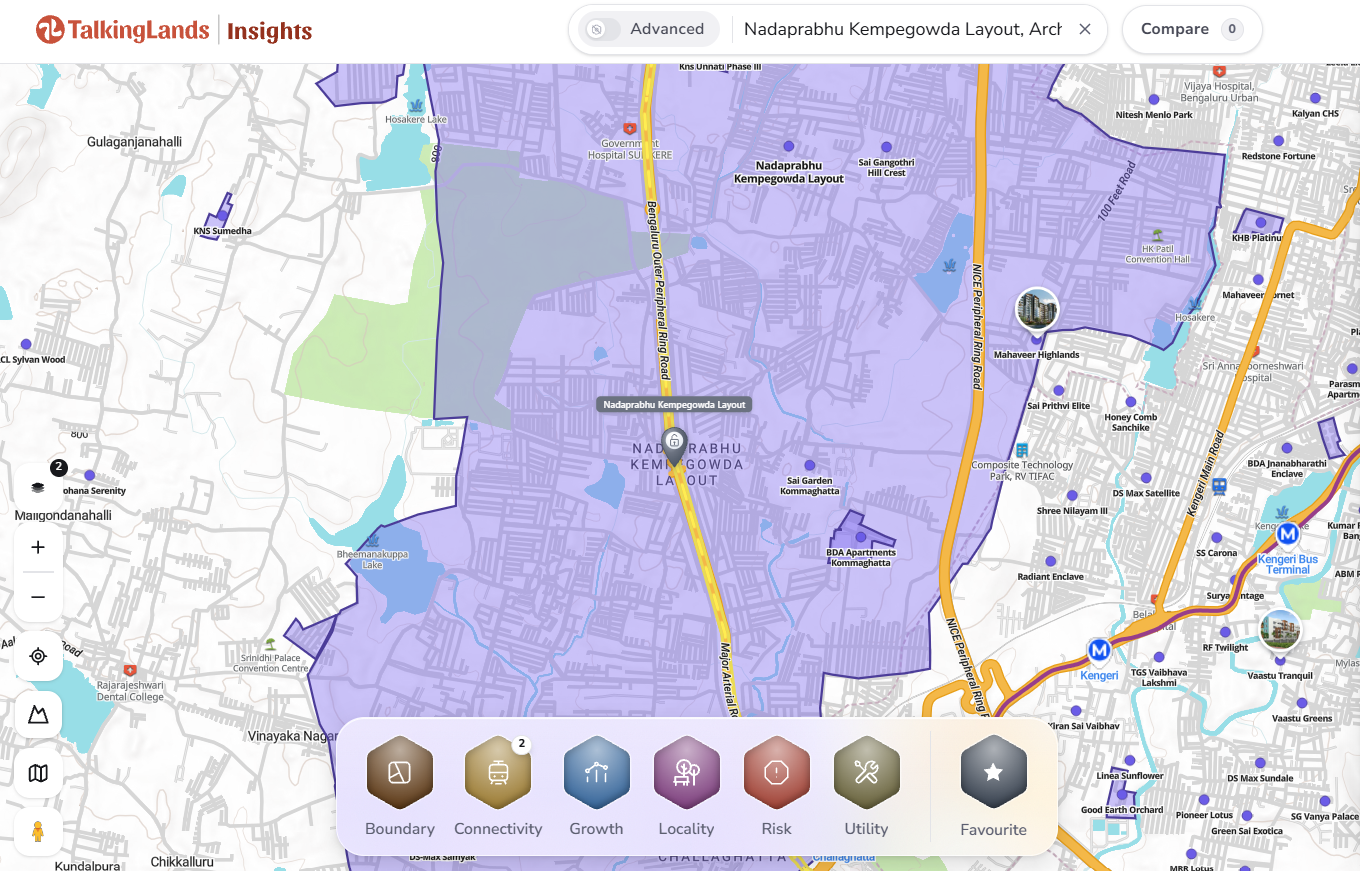Viewport: 1360px width, 871px height.
Task: Clear the location search with X
Action: [1085, 29]
